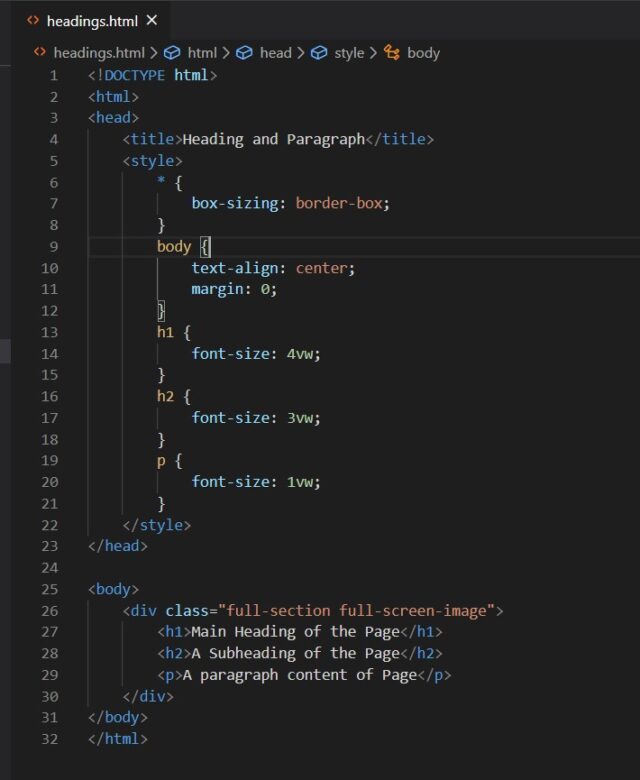
Task: Close the headings.html editor tab
Action: click(152, 20)
